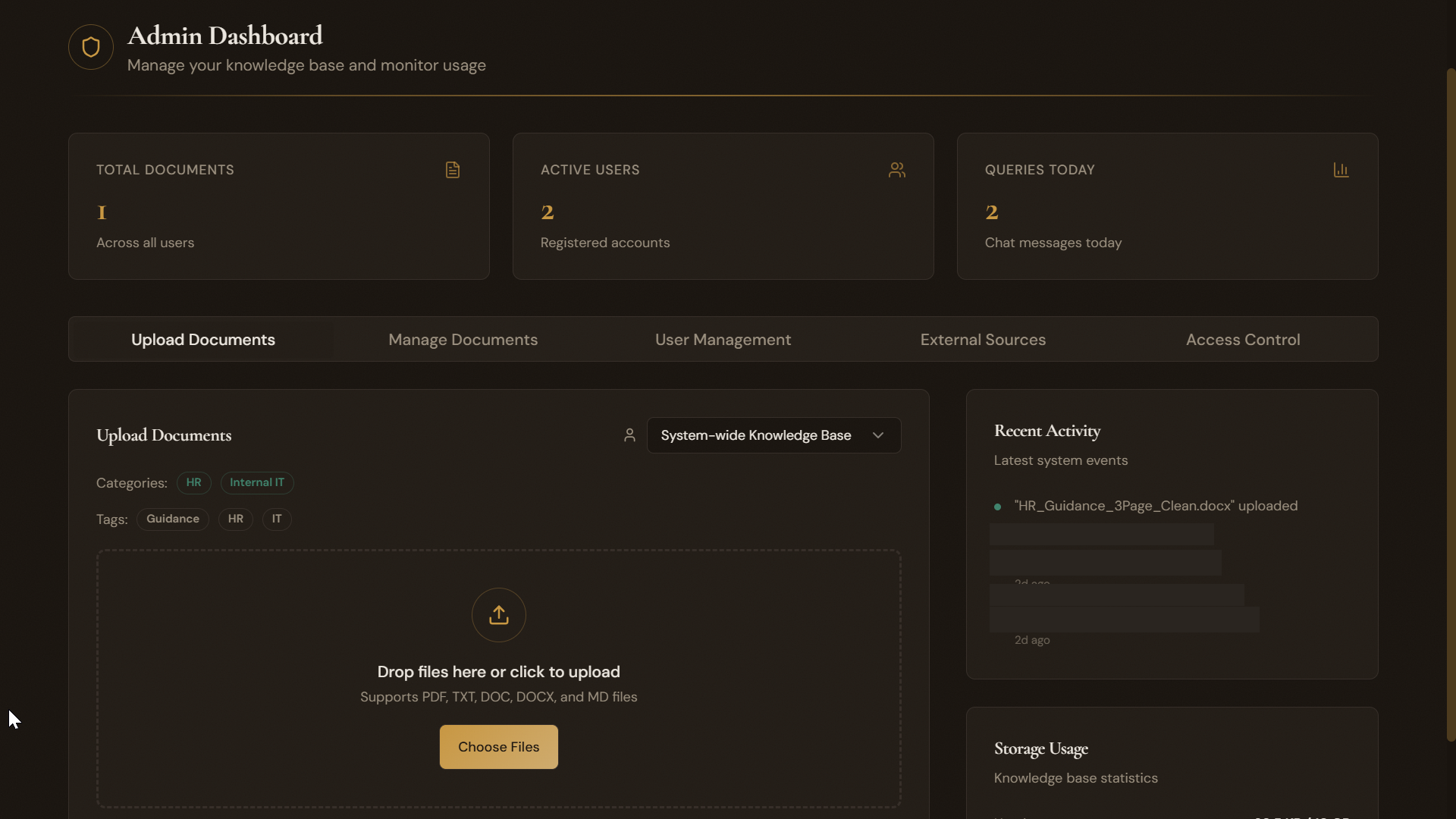Click the drop files upload area
Screen dimensions: 1456x819
point(498,672)
